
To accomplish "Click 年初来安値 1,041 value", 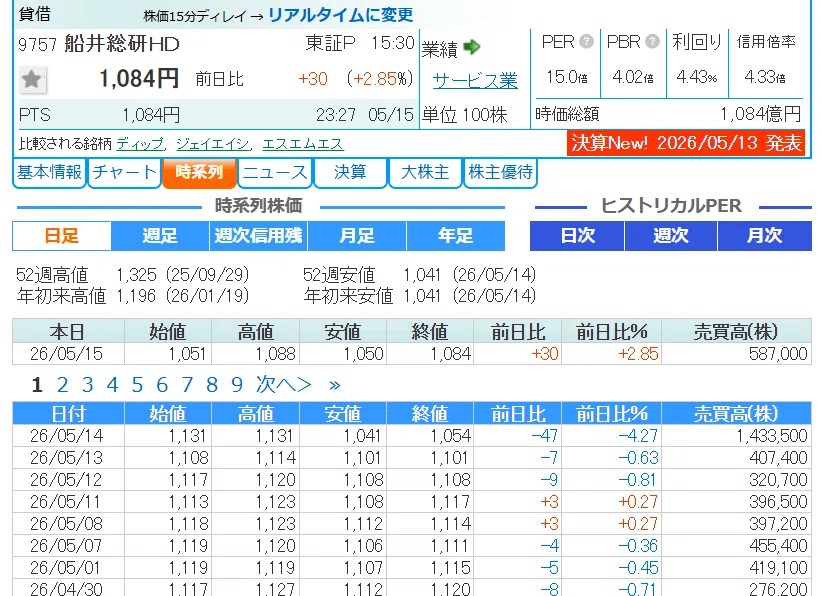I will pos(422,296).
